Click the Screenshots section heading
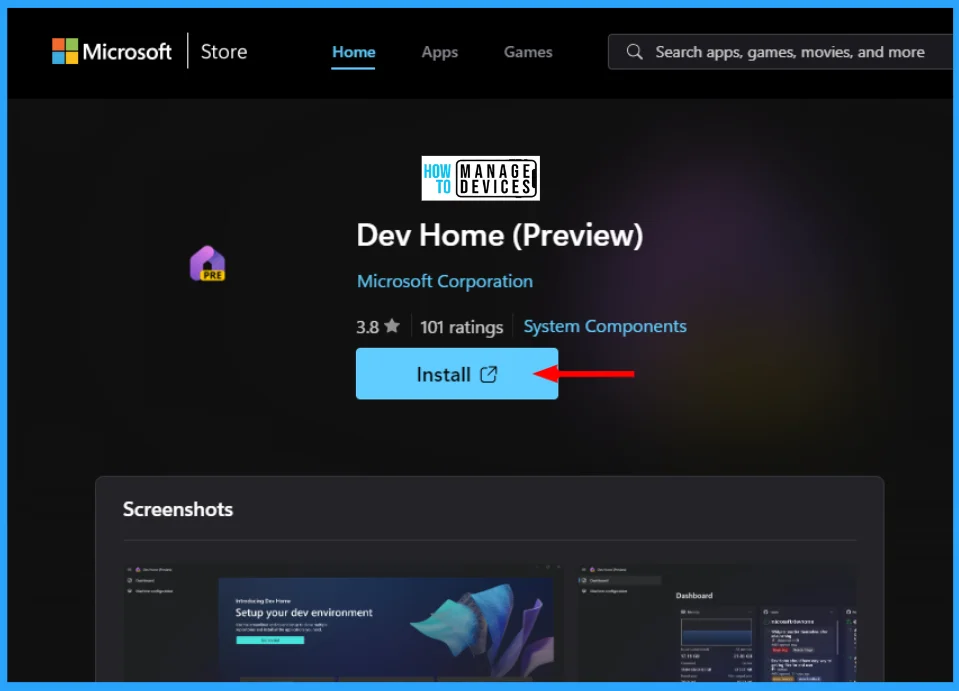The image size is (959, 691). [x=177, y=509]
